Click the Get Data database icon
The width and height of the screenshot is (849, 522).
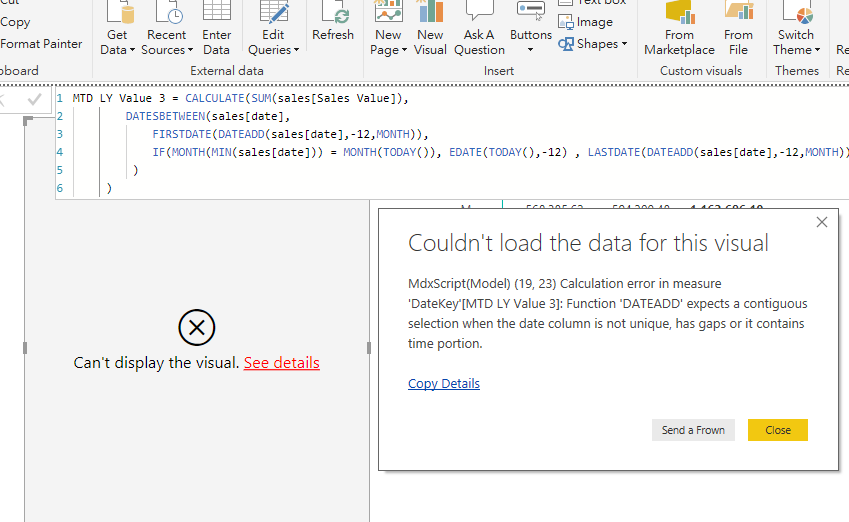[x=120, y=12]
